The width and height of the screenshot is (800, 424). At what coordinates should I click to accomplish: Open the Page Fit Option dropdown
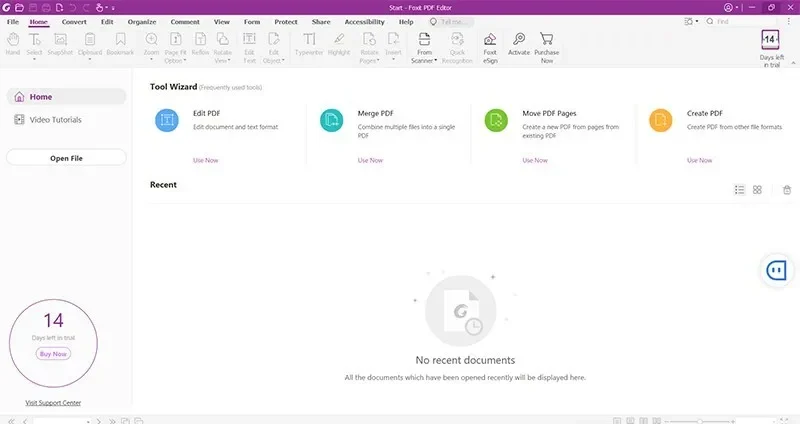pyautogui.click(x=185, y=61)
